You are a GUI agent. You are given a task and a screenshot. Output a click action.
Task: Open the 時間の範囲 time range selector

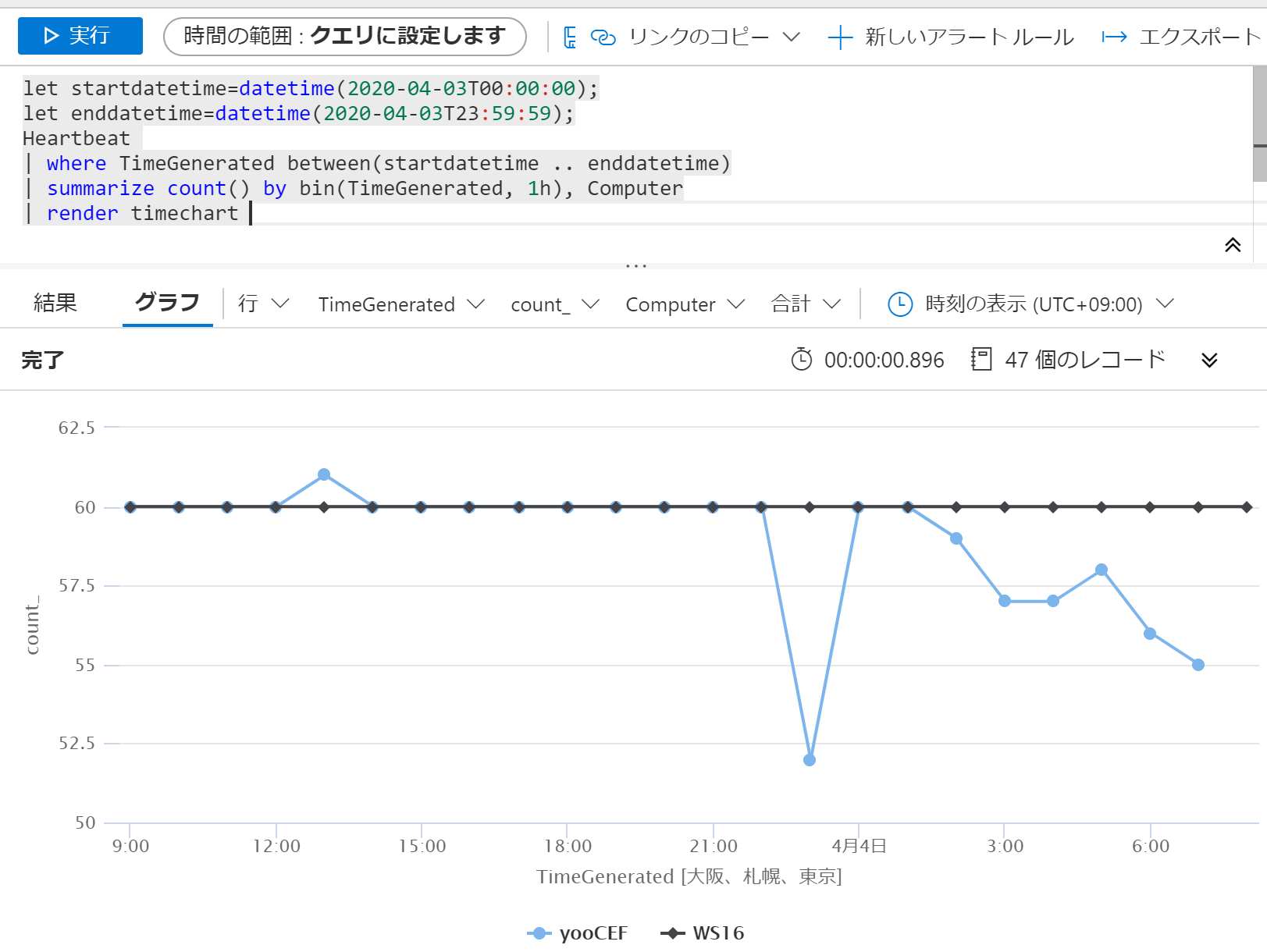tap(345, 37)
